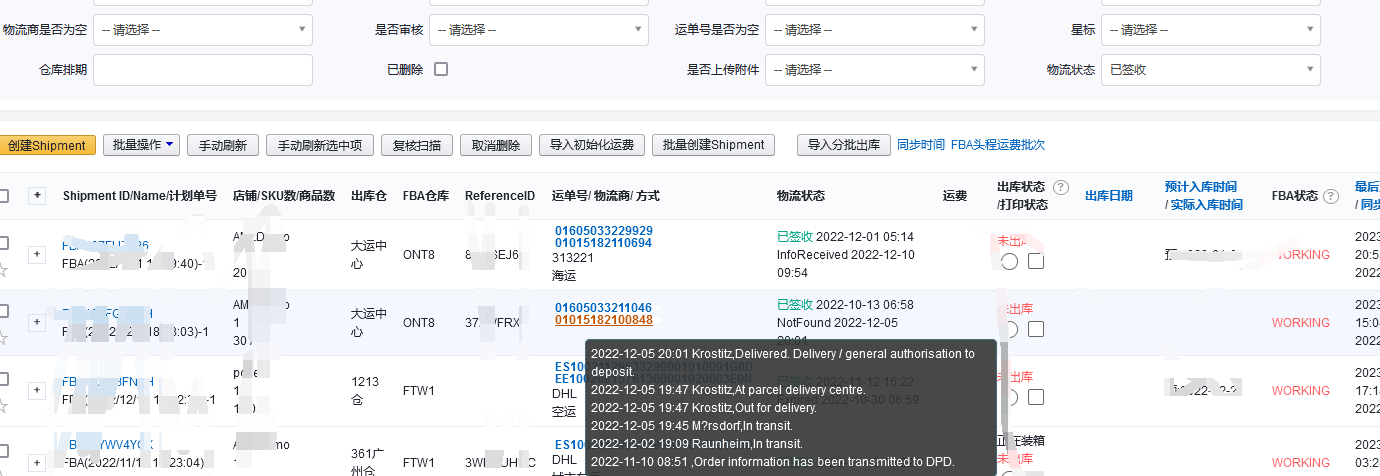Click the 已签收 2022-12-01 05:14 status text
This screenshot has width=1380, height=476.
tap(845, 237)
